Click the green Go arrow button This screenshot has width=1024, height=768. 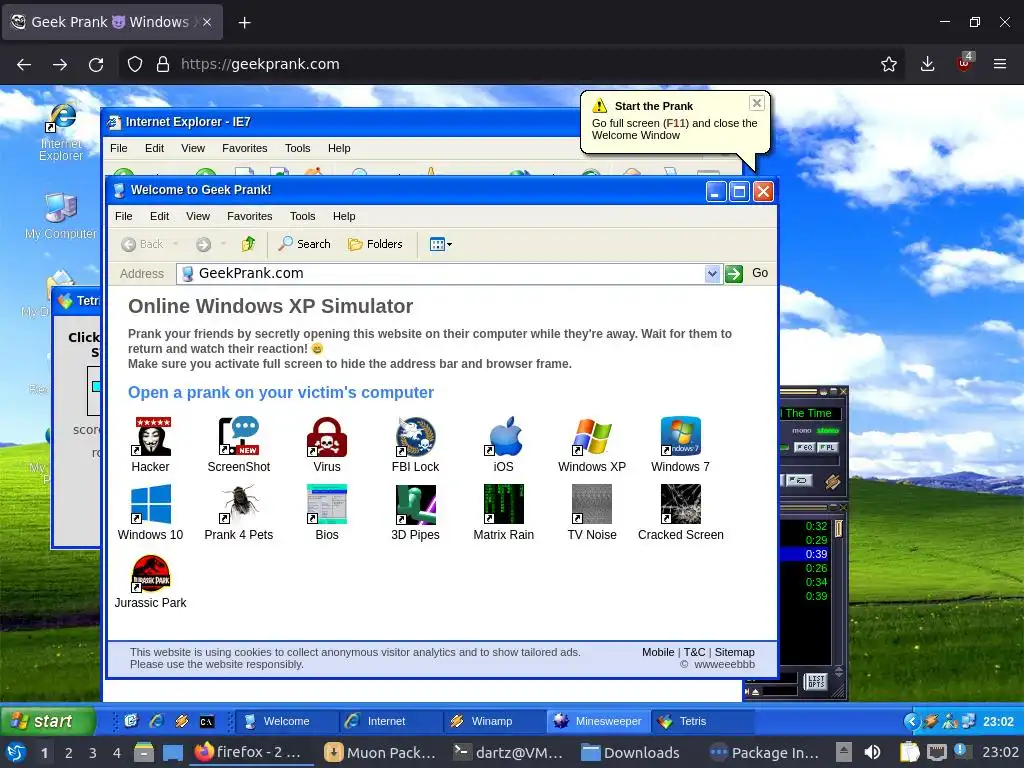coord(734,274)
